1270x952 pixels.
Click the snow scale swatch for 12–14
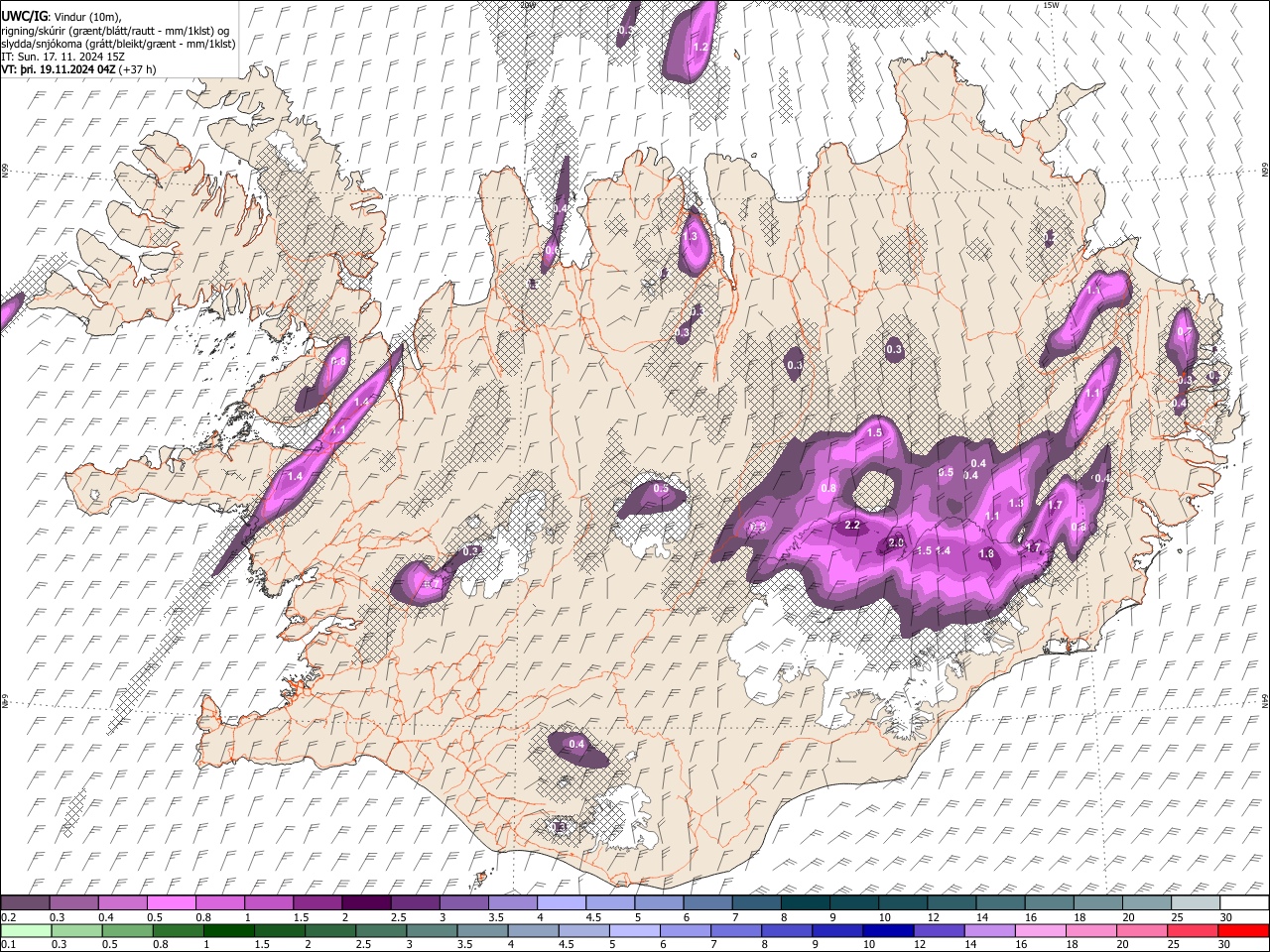point(950,902)
